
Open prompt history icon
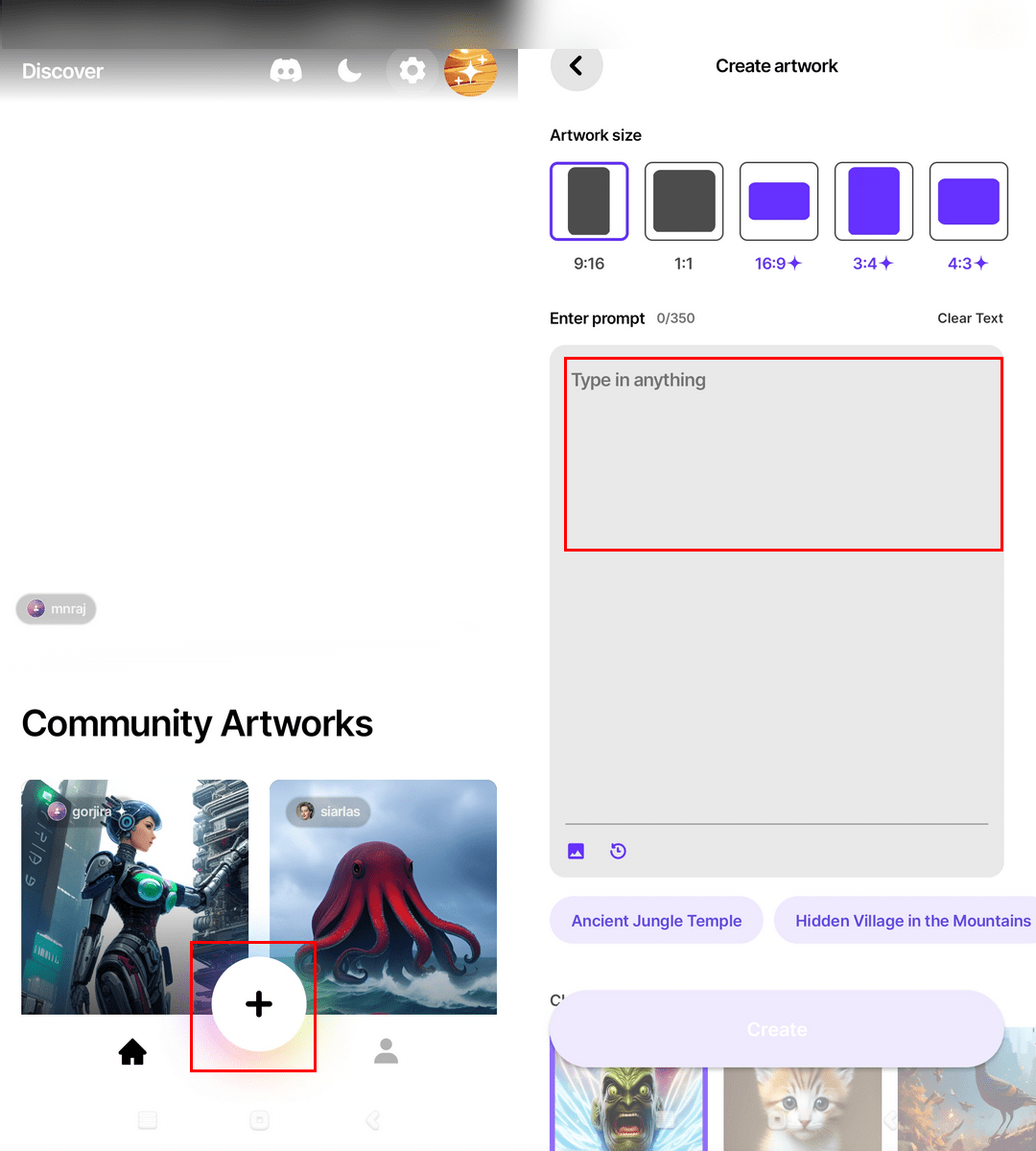click(x=619, y=851)
